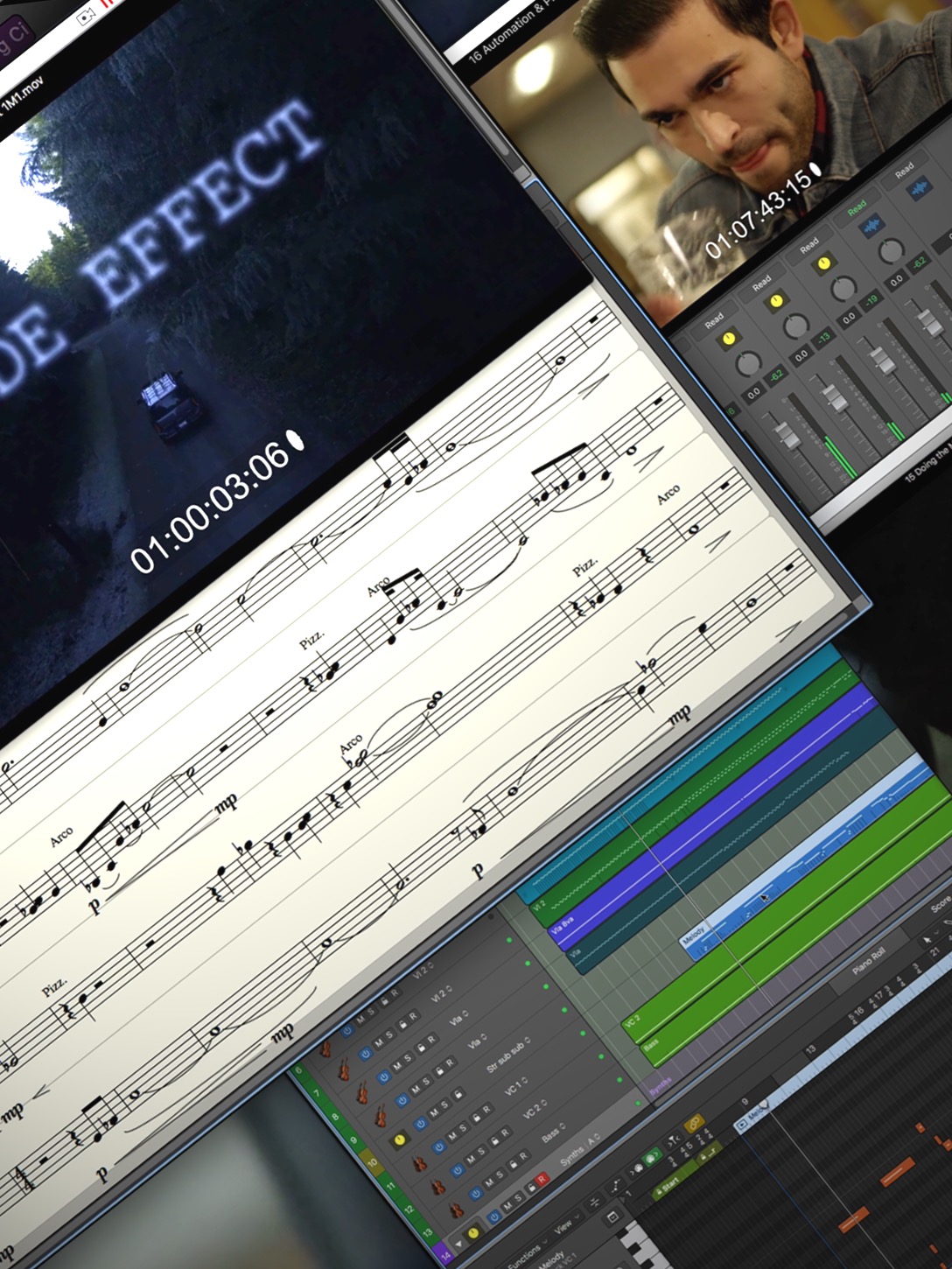
Task: Open Read automation menu on fifth mixer strip
Action: (x=905, y=171)
